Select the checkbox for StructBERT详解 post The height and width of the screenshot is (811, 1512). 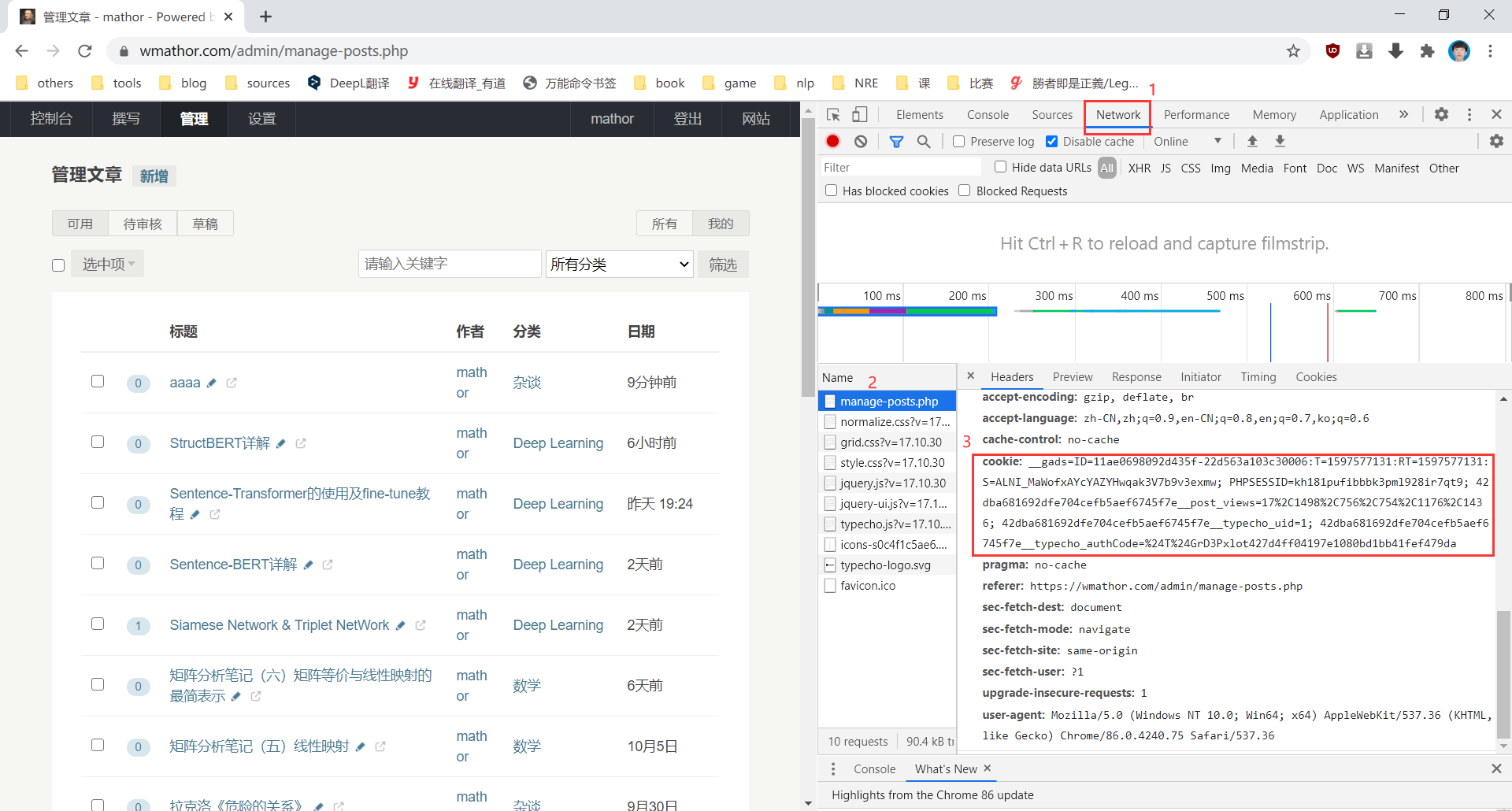point(98,442)
